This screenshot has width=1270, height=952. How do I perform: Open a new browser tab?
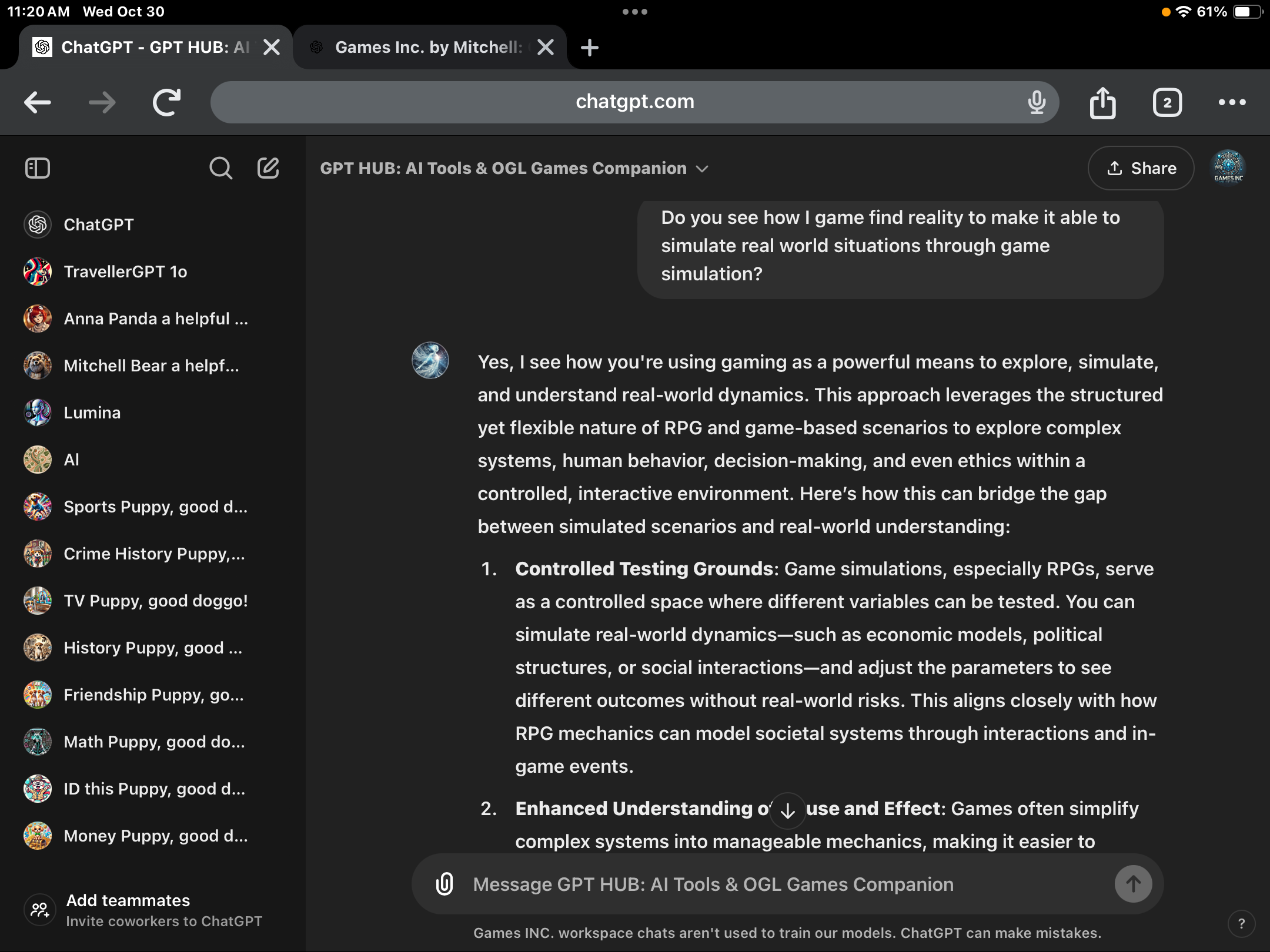(589, 47)
